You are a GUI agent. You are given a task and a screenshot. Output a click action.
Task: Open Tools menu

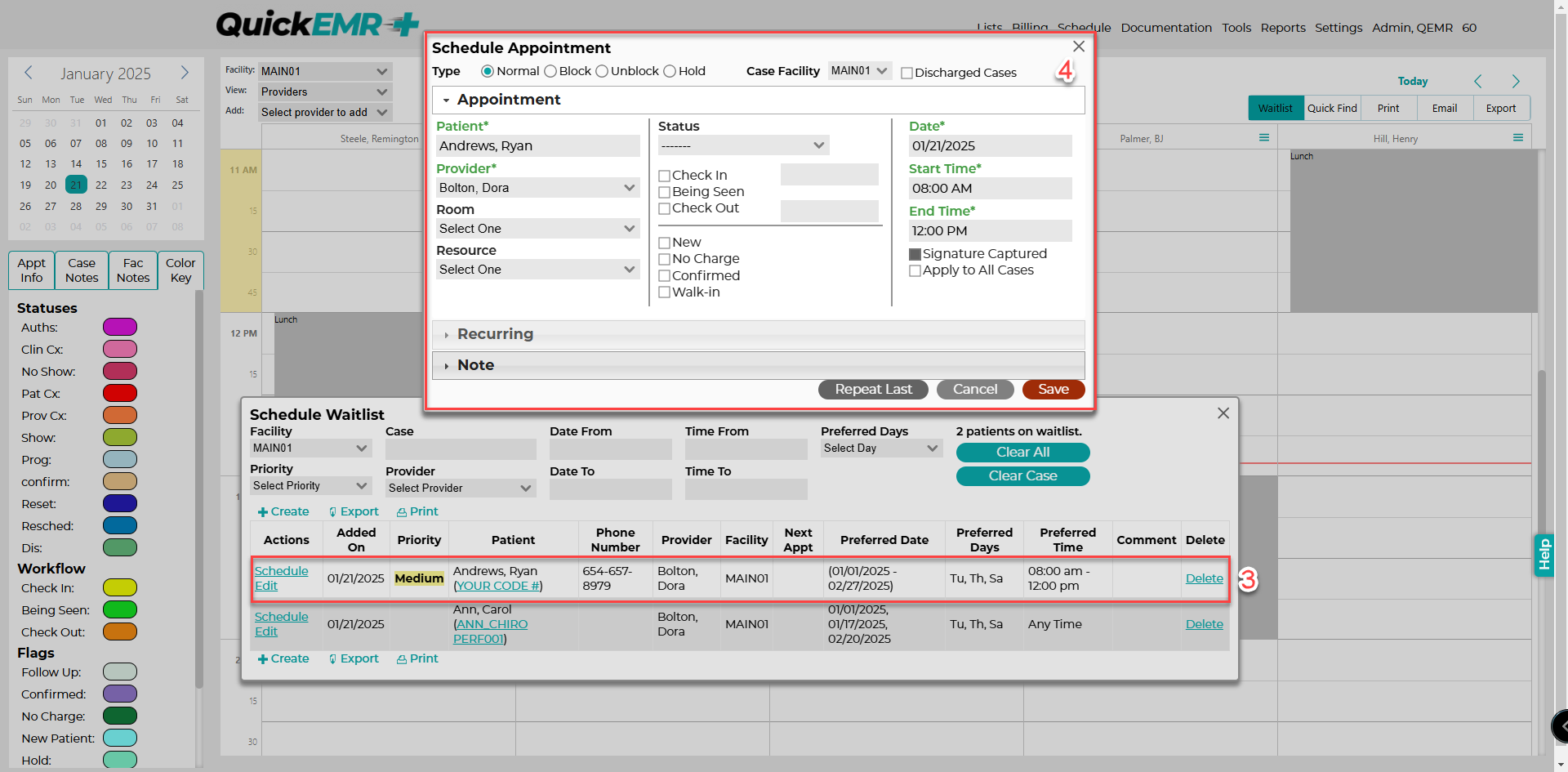(x=1236, y=28)
